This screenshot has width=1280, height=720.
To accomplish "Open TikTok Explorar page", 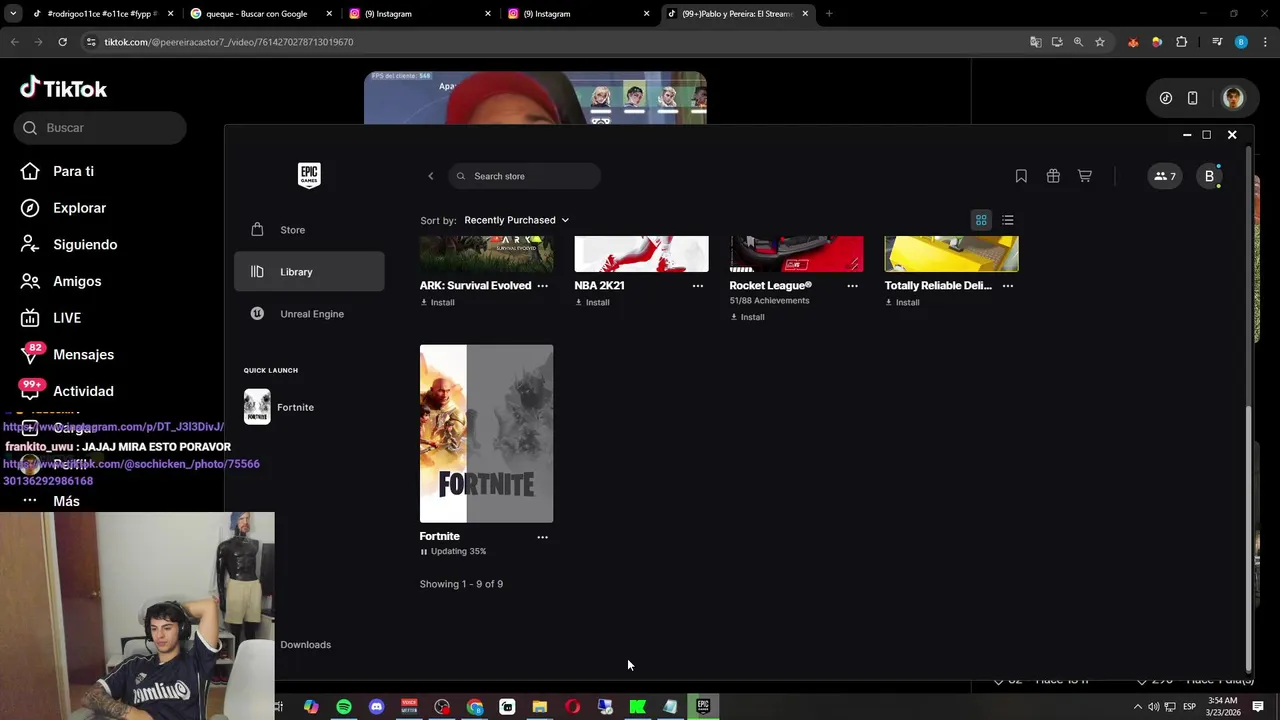I will click(65, 208).
